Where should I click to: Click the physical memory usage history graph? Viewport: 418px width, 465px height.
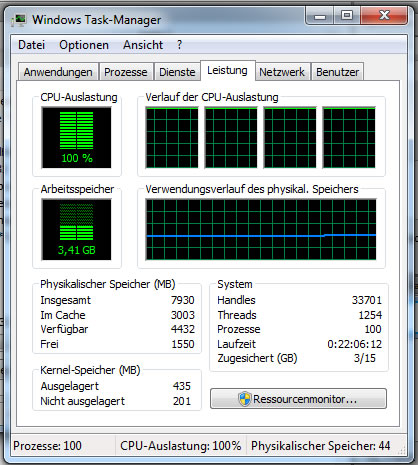pos(261,229)
